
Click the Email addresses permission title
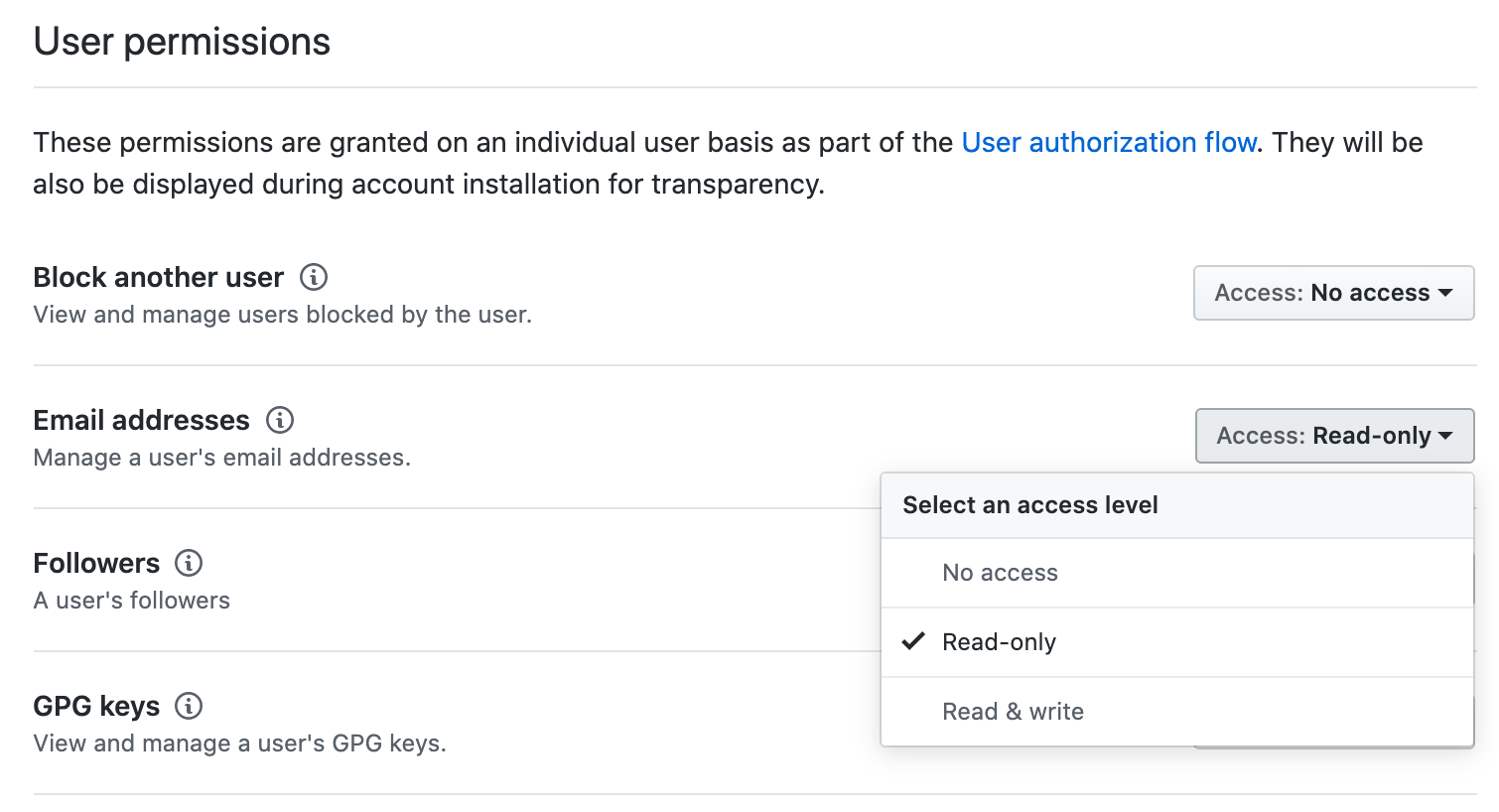pos(141,420)
